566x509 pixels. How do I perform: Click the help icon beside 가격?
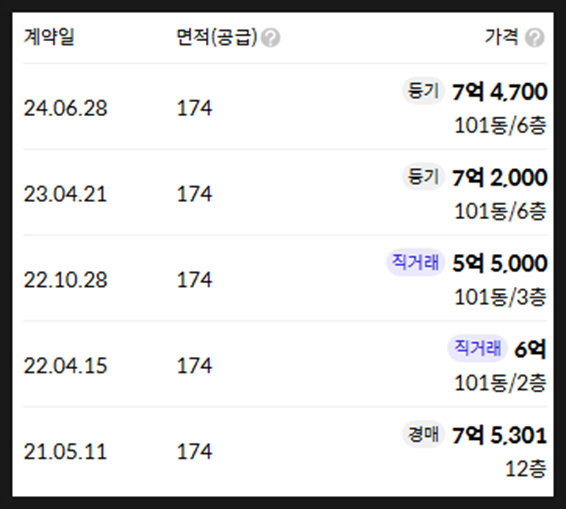pos(535,38)
